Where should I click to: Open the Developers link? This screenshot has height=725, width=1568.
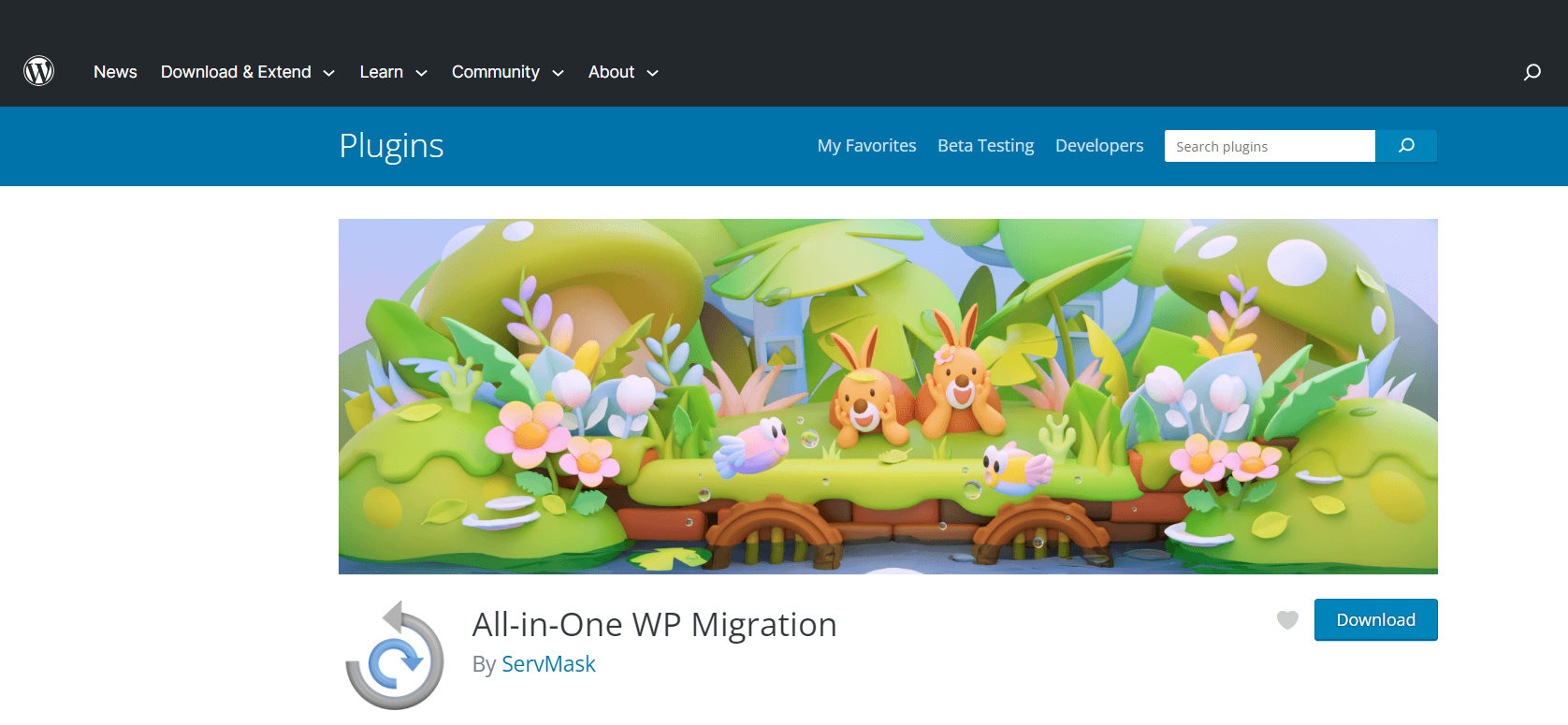(x=1099, y=146)
